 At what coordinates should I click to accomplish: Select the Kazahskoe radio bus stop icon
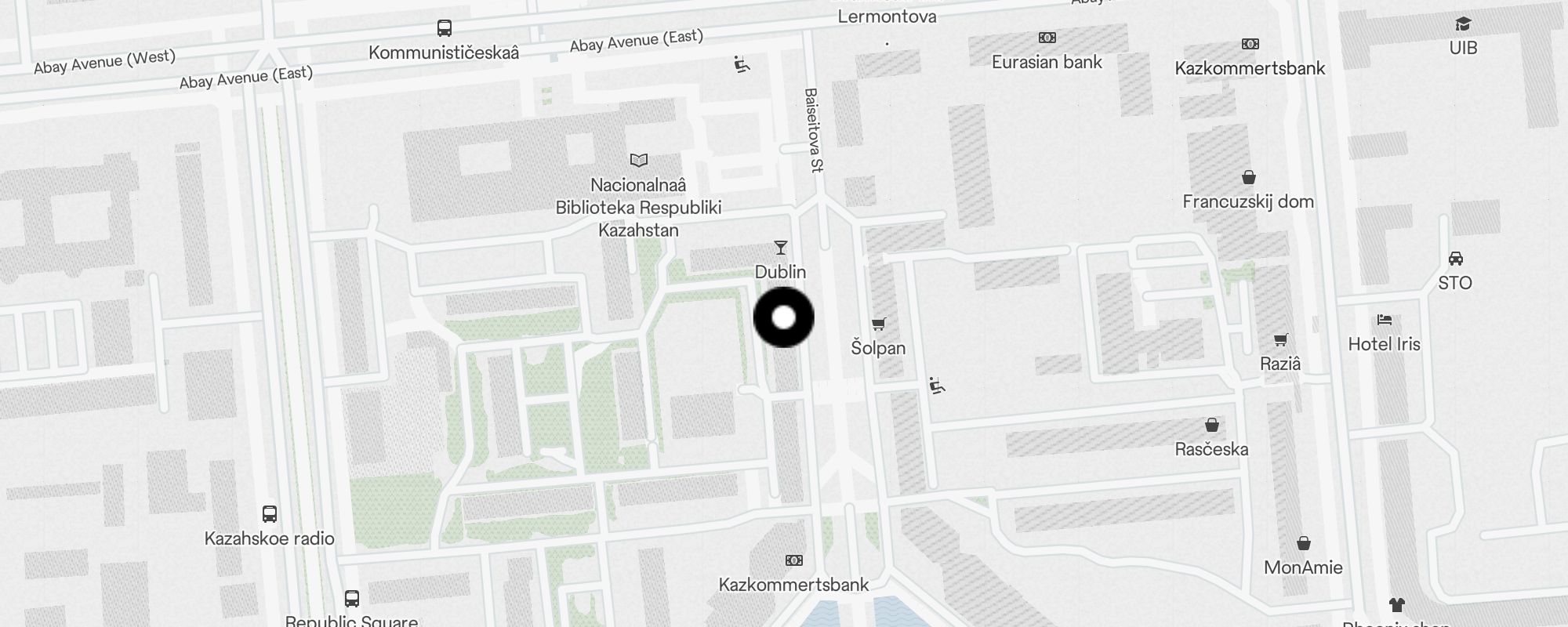[x=270, y=514]
